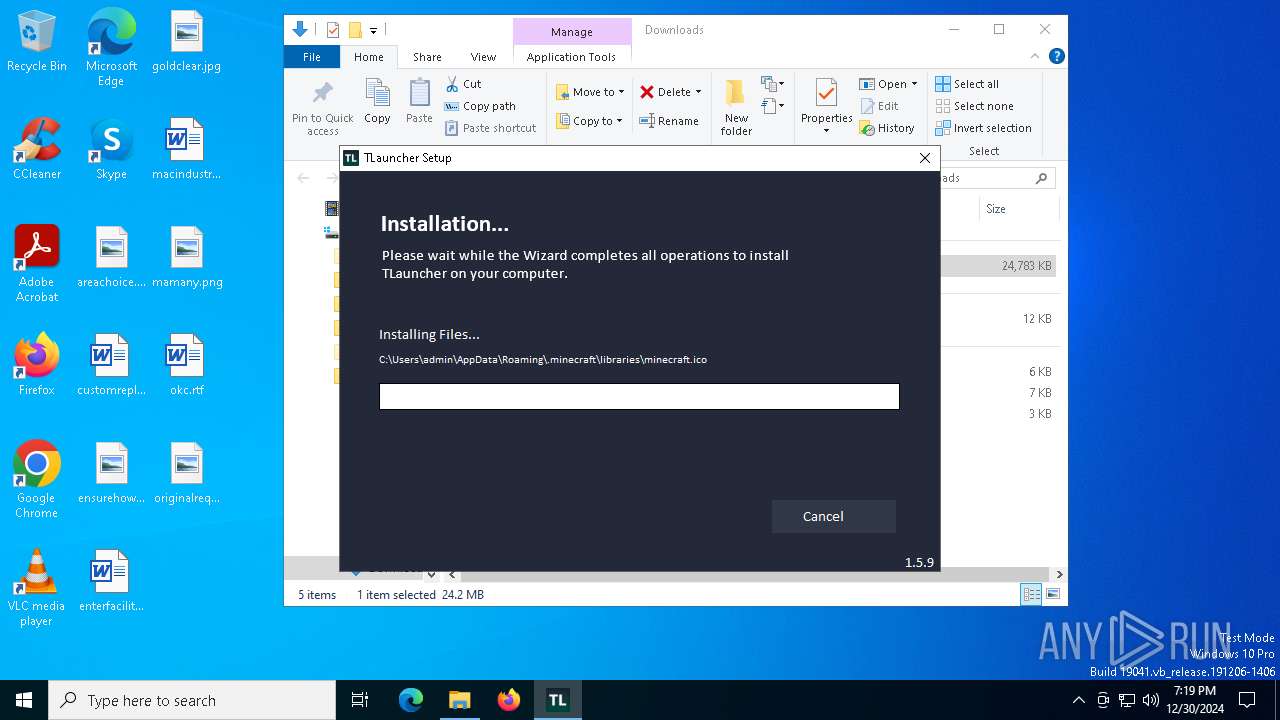Image resolution: width=1280 pixels, height=720 pixels.
Task: Open the Application Tools tab
Action: click(x=571, y=57)
